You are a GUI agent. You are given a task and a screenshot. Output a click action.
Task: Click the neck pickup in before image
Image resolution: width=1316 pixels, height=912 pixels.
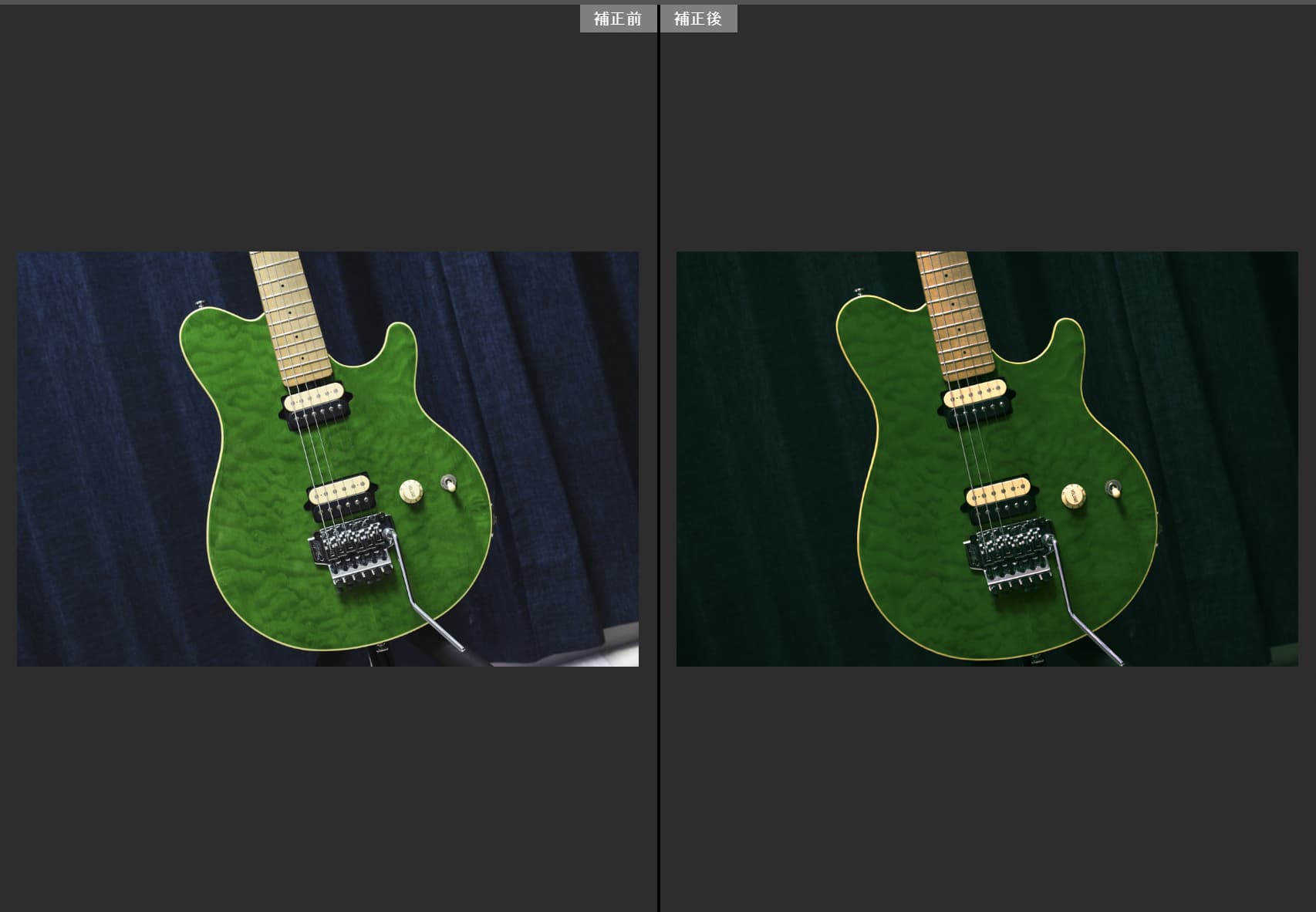pos(316,400)
